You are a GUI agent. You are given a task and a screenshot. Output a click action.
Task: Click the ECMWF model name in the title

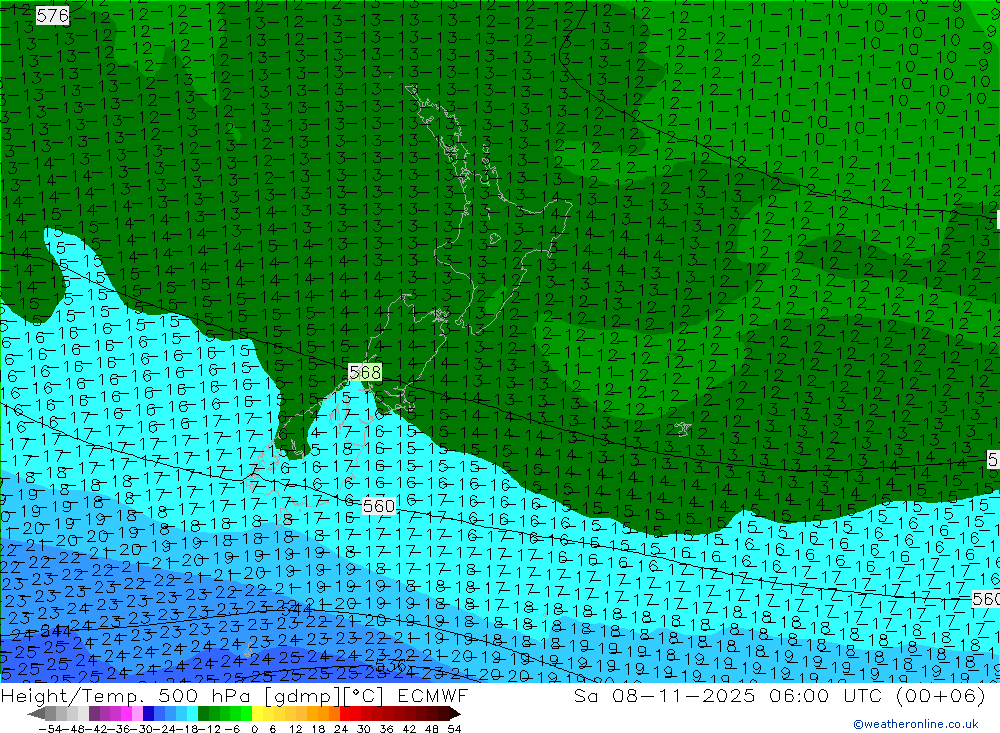click(x=433, y=695)
